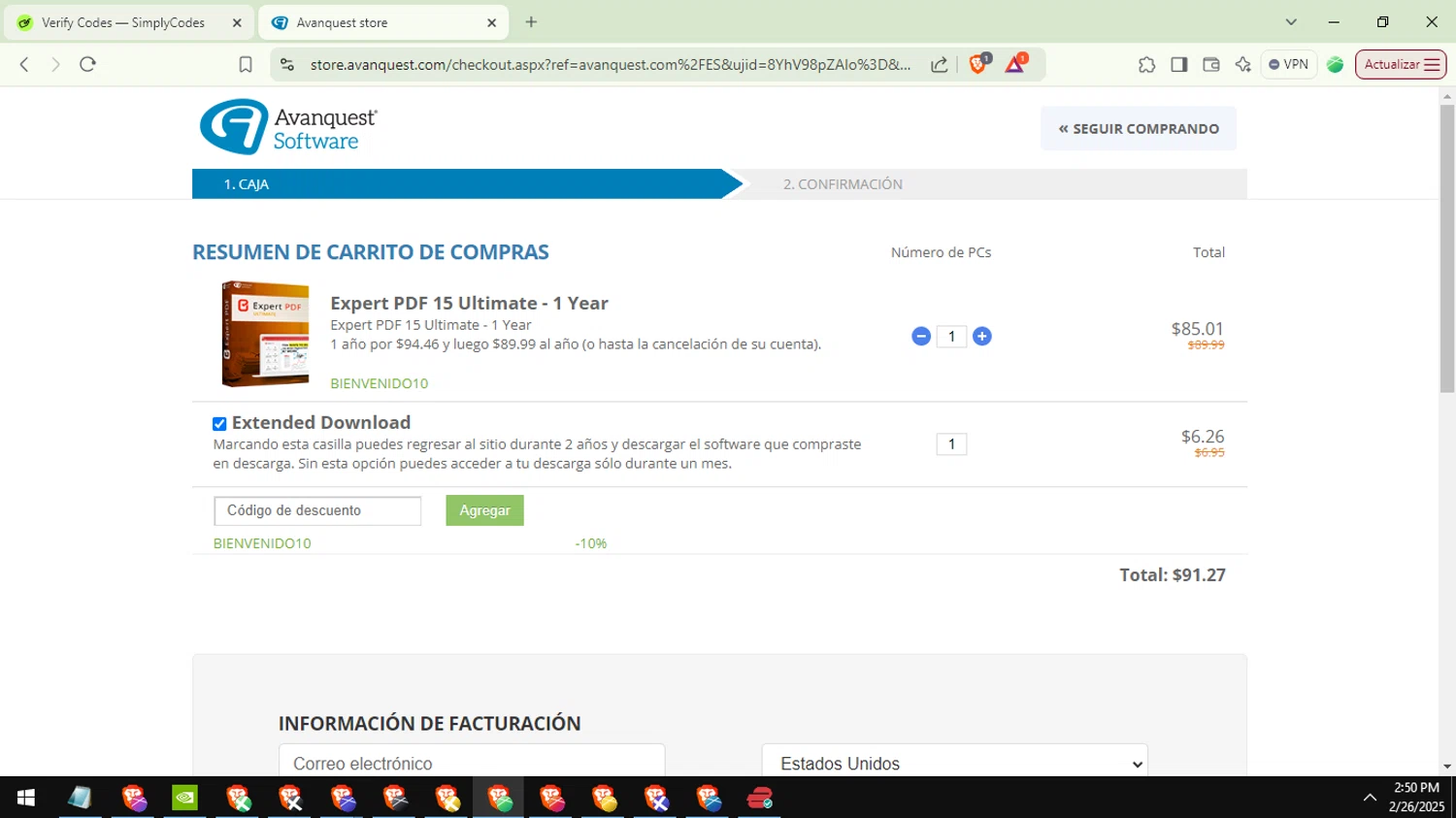This screenshot has height=818, width=1456.
Task: Open Brave Rewards triangle icon
Action: click(x=1015, y=64)
